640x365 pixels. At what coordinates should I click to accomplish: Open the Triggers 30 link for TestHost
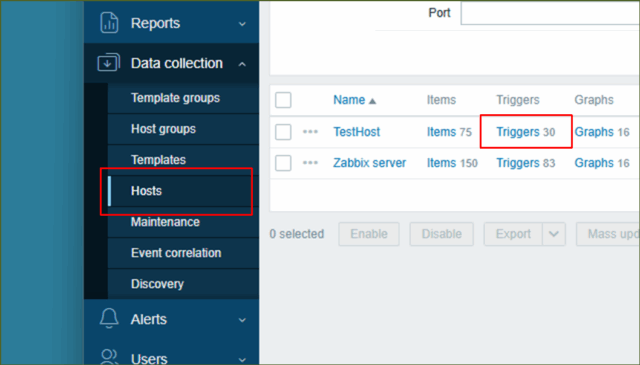click(525, 132)
